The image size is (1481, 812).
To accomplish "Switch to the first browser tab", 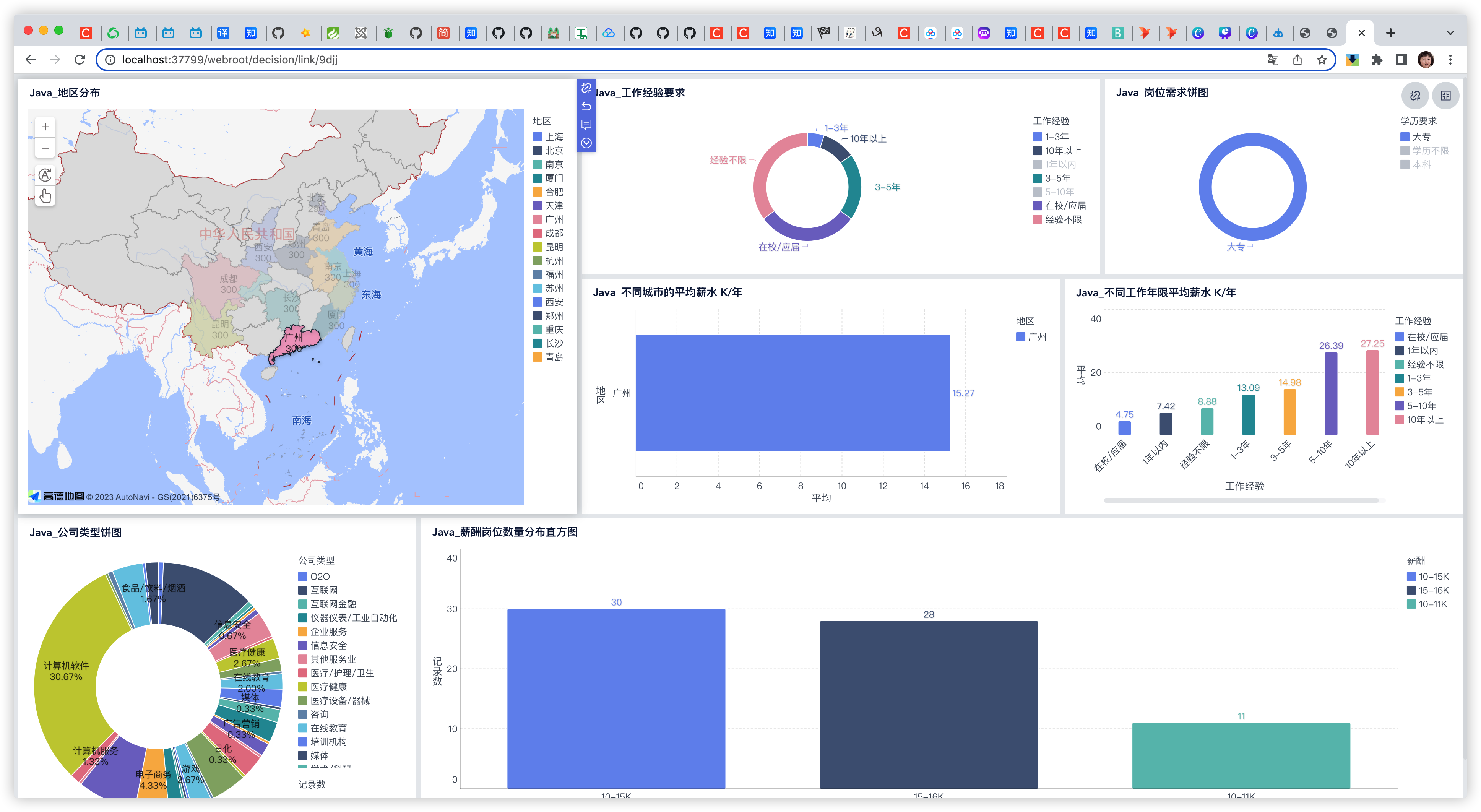I will pyautogui.click(x=86, y=33).
